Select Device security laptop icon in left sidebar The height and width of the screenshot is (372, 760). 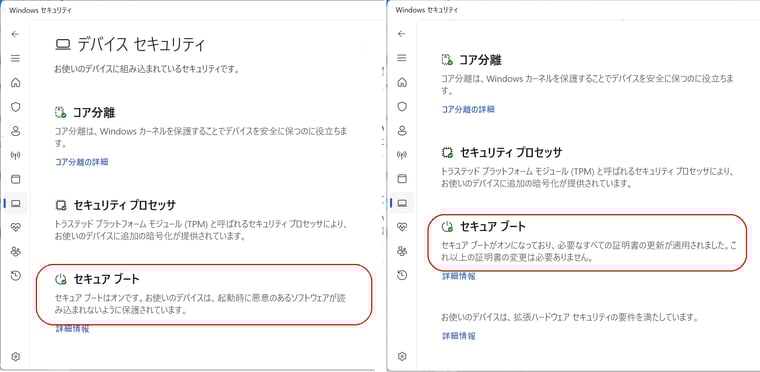pyautogui.click(x=16, y=204)
